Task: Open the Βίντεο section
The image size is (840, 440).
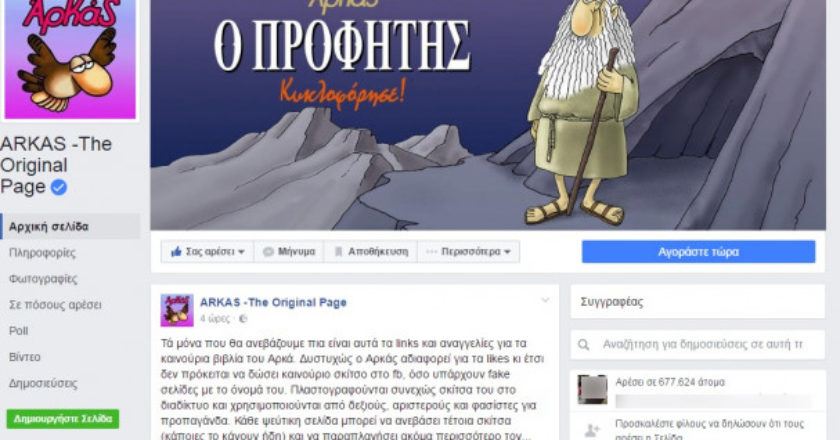Action: pyautogui.click(x=25, y=357)
